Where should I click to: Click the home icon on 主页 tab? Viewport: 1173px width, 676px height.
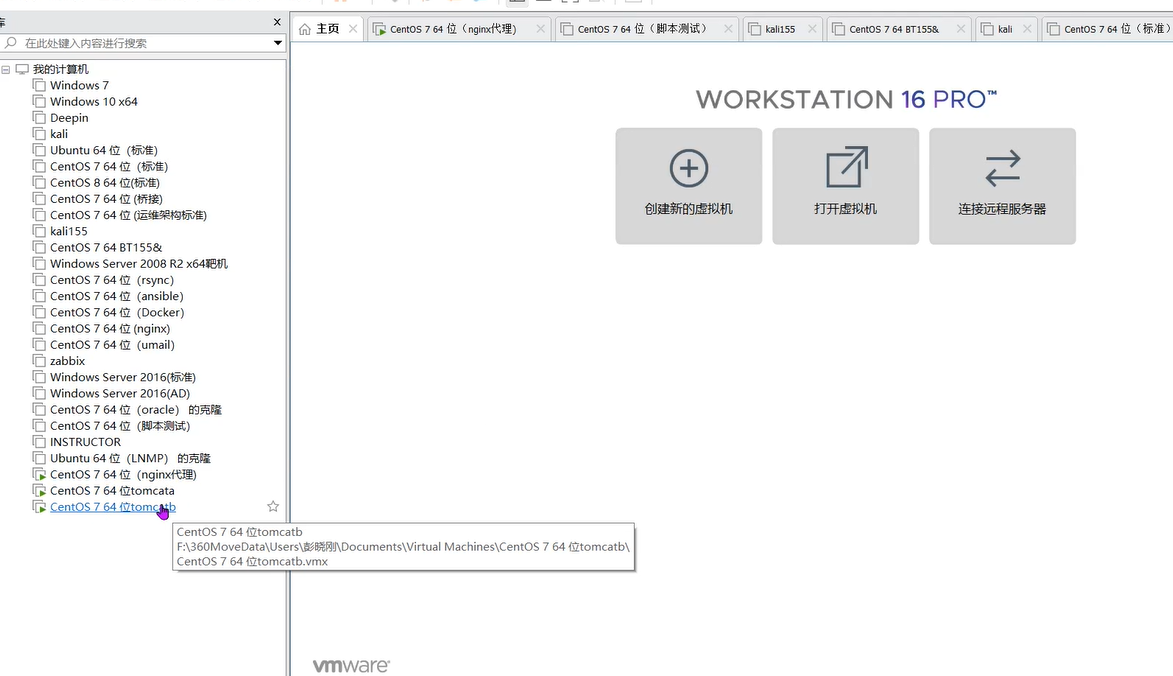tap(304, 29)
